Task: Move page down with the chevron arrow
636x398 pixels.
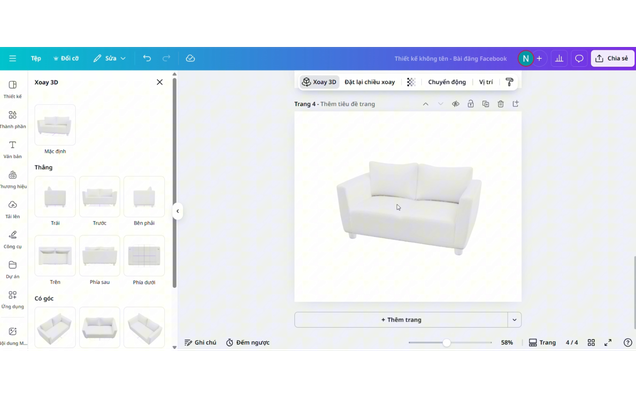Action: pos(440,104)
